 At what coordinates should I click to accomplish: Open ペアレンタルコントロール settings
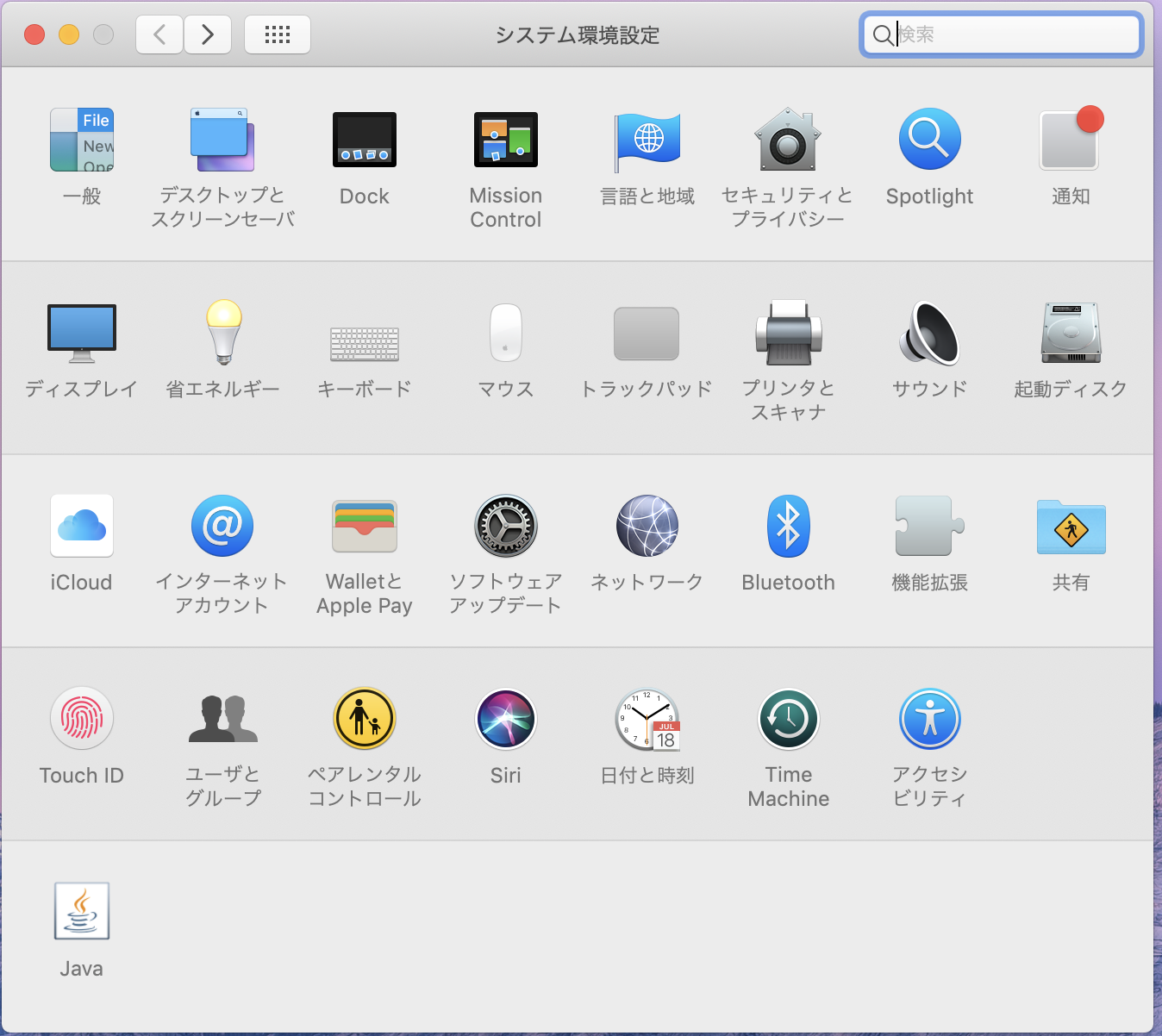pyautogui.click(x=364, y=718)
